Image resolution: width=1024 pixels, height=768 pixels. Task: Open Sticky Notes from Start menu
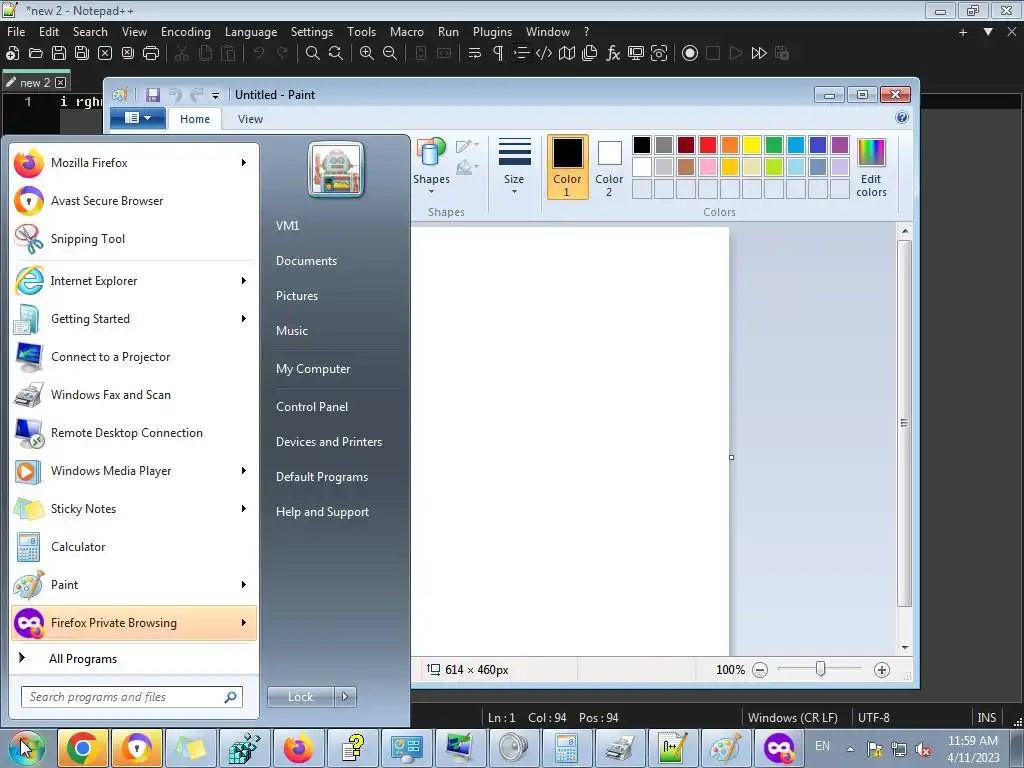pyautogui.click(x=133, y=509)
